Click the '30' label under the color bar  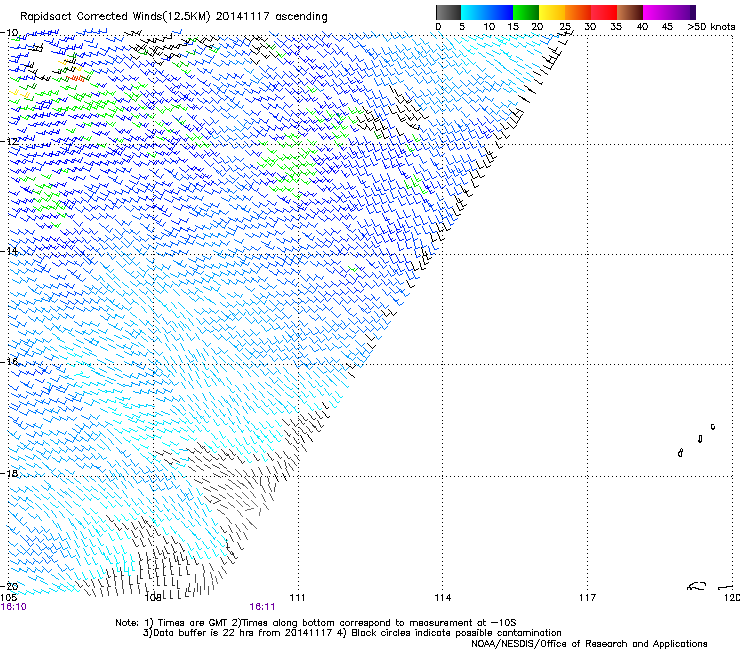coord(590,27)
